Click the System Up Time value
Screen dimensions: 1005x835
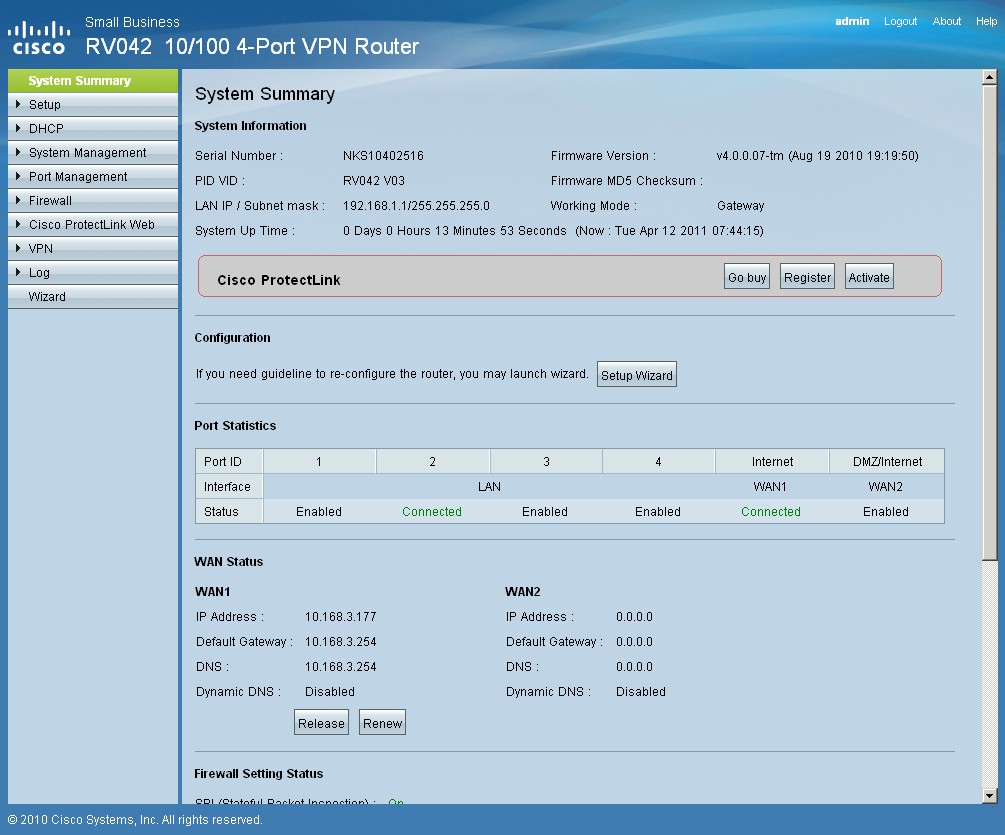pyautogui.click(x=553, y=231)
